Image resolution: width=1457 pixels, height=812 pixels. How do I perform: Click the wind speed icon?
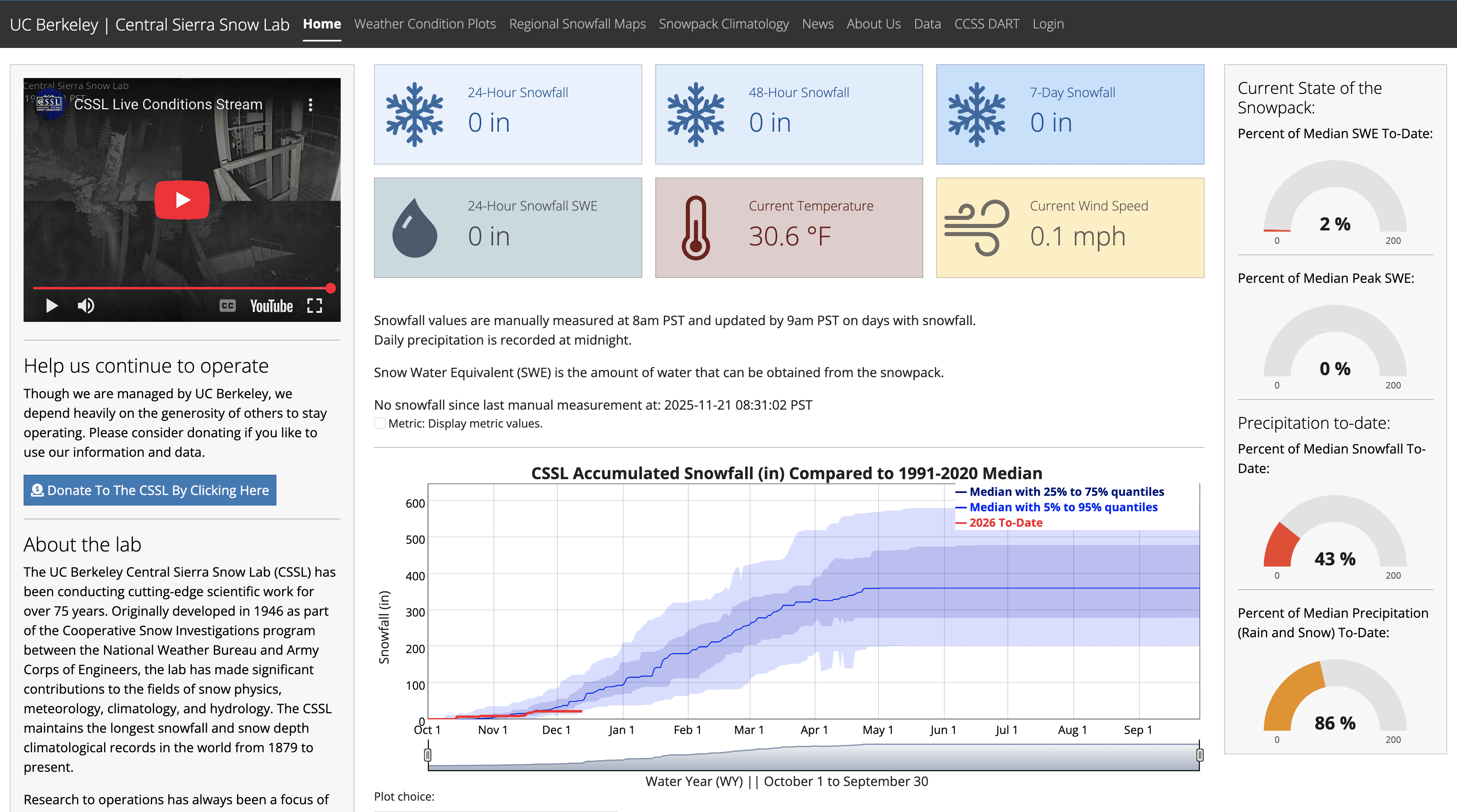[976, 228]
